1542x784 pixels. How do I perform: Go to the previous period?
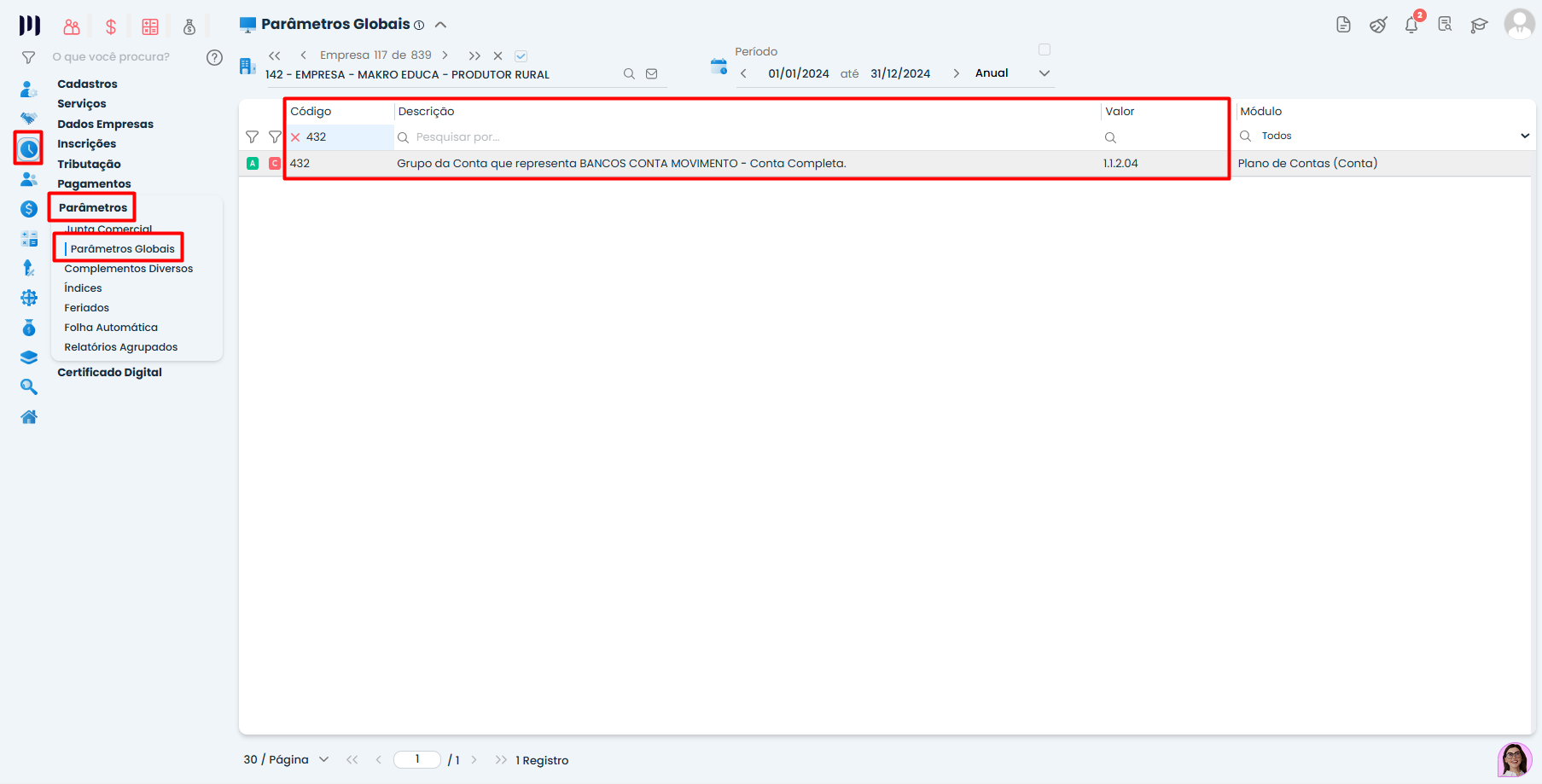pos(743,73)
